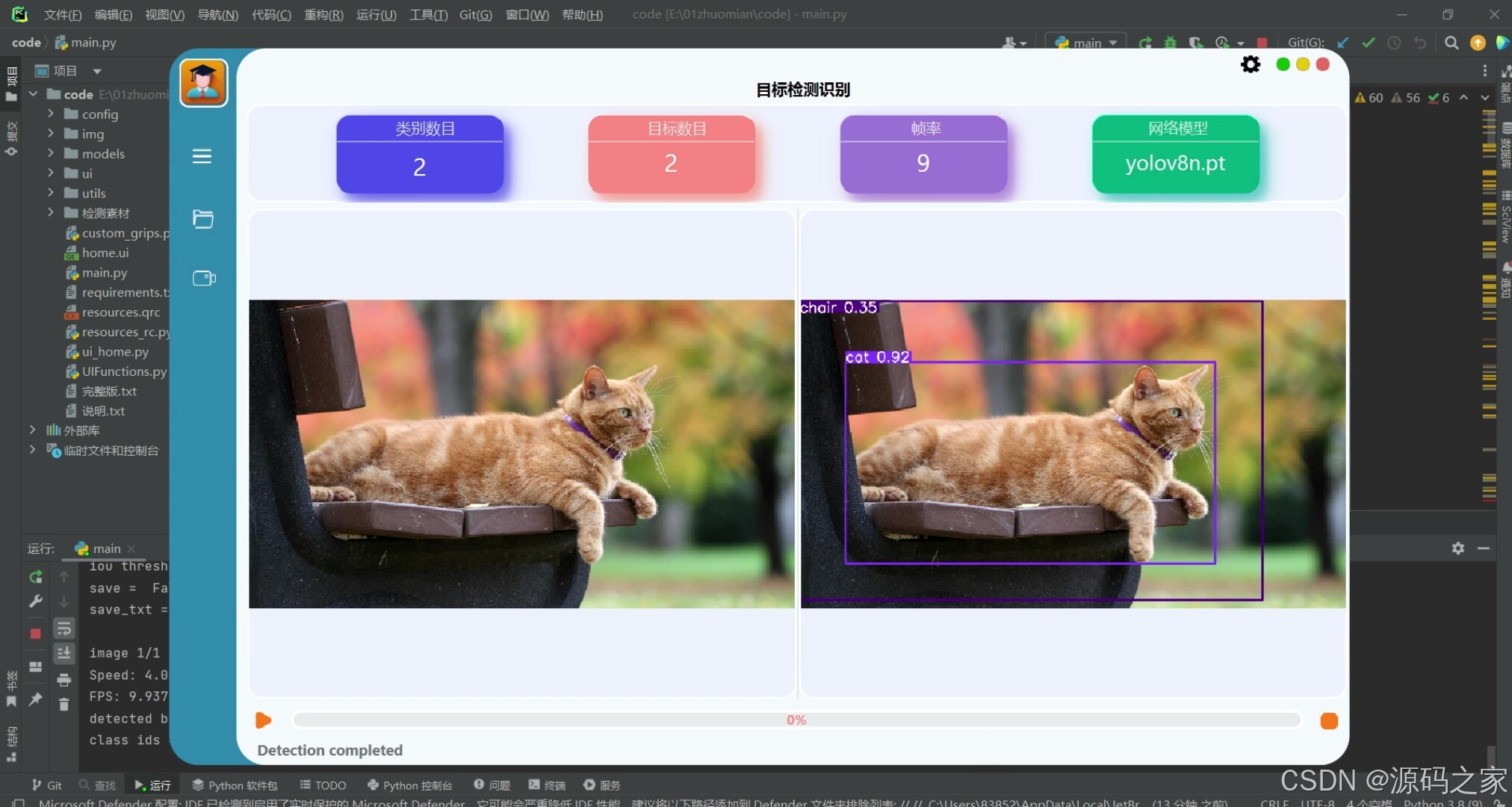Open the main run configuration dropdown
This screenshot has height=807, width=1512.
click(x=1086, y=43)
